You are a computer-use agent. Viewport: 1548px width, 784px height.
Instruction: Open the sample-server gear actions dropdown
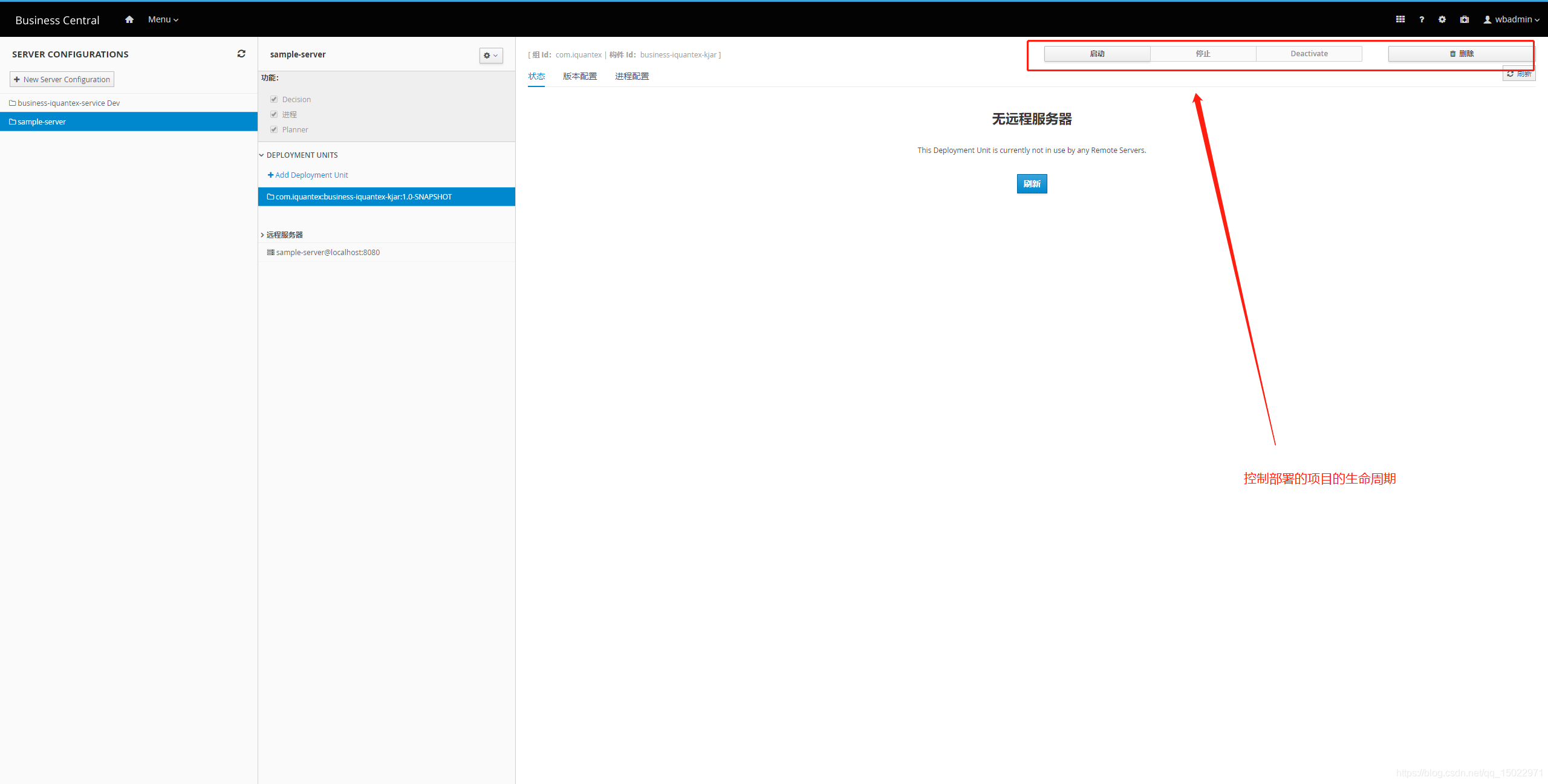490,56
